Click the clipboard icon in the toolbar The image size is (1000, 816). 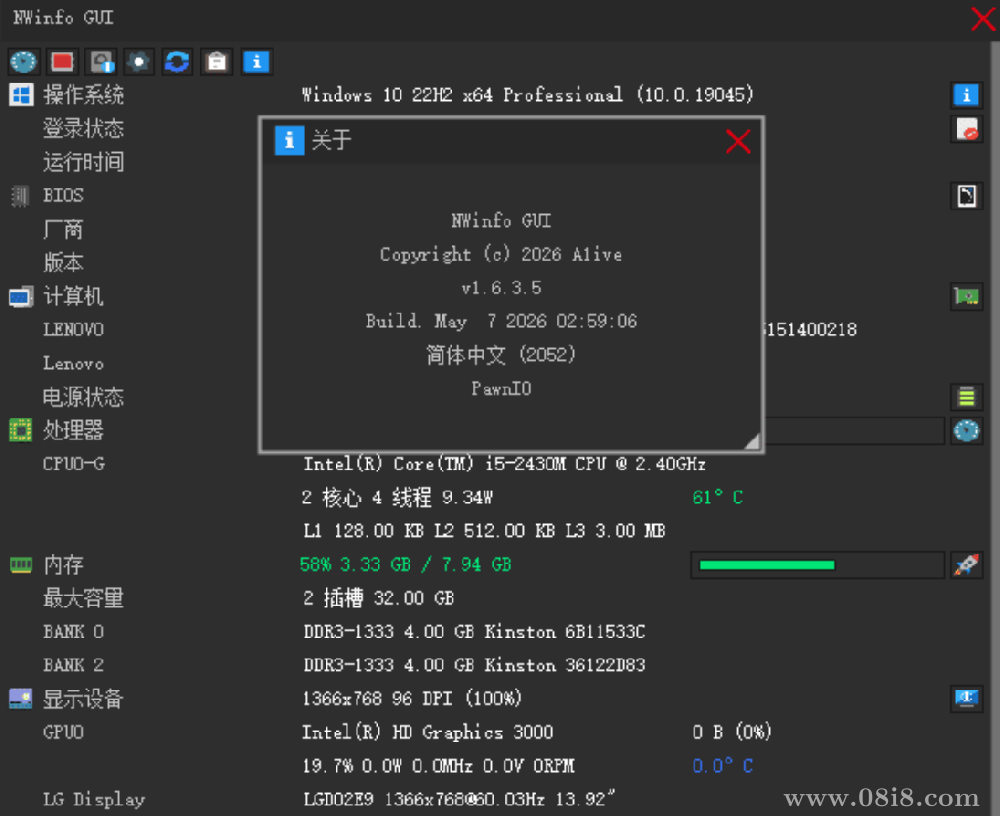pyautogui.click(x=217, y=62)
